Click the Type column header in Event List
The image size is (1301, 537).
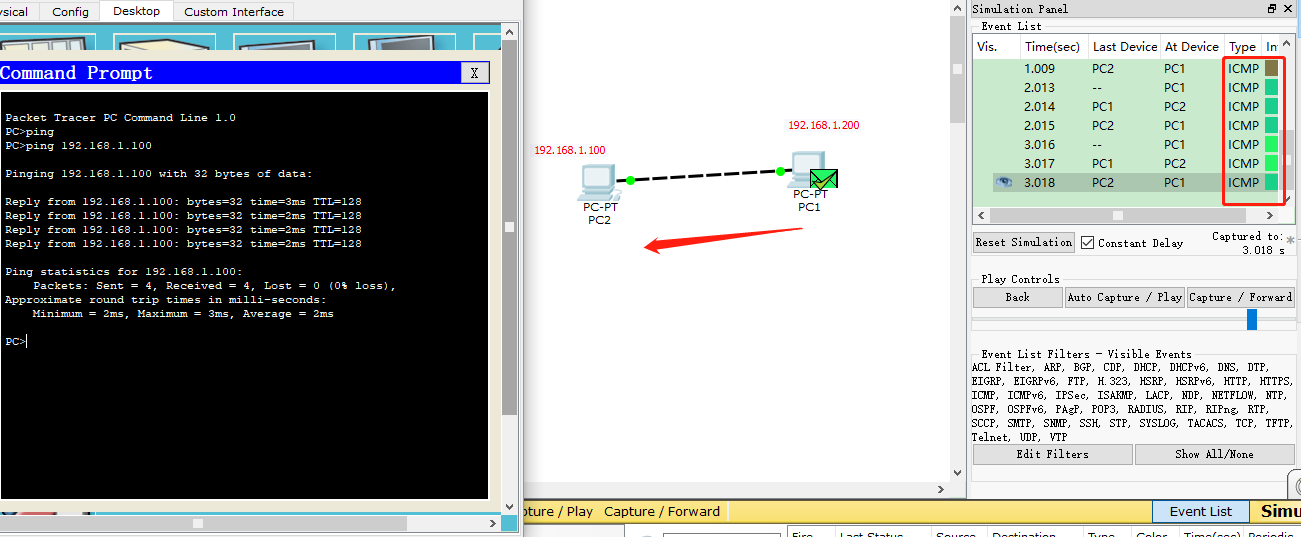coord(1243,46)
